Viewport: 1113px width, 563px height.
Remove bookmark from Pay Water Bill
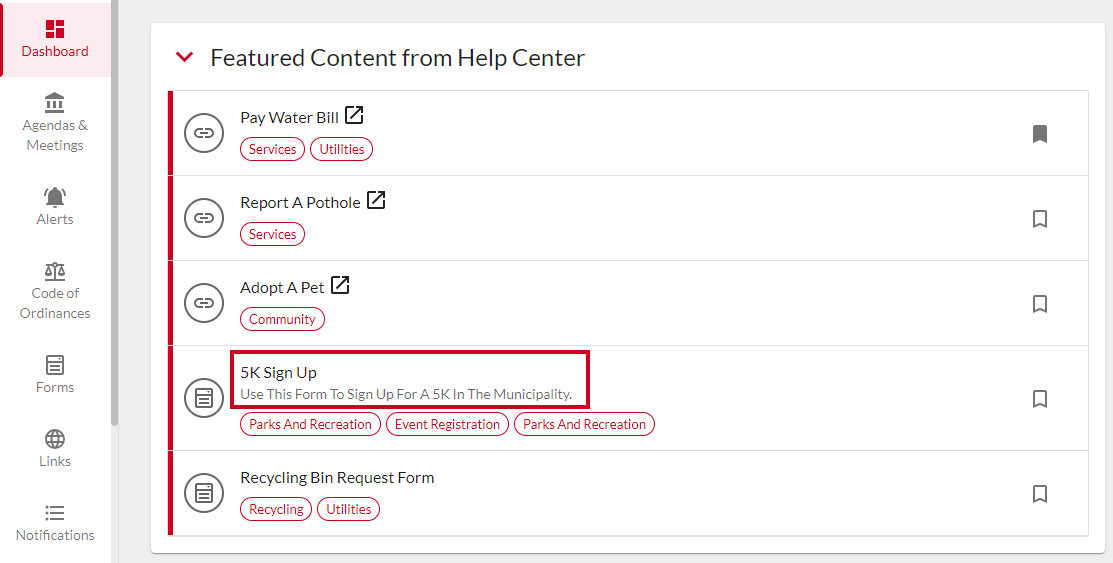(x=1040, y=133)
